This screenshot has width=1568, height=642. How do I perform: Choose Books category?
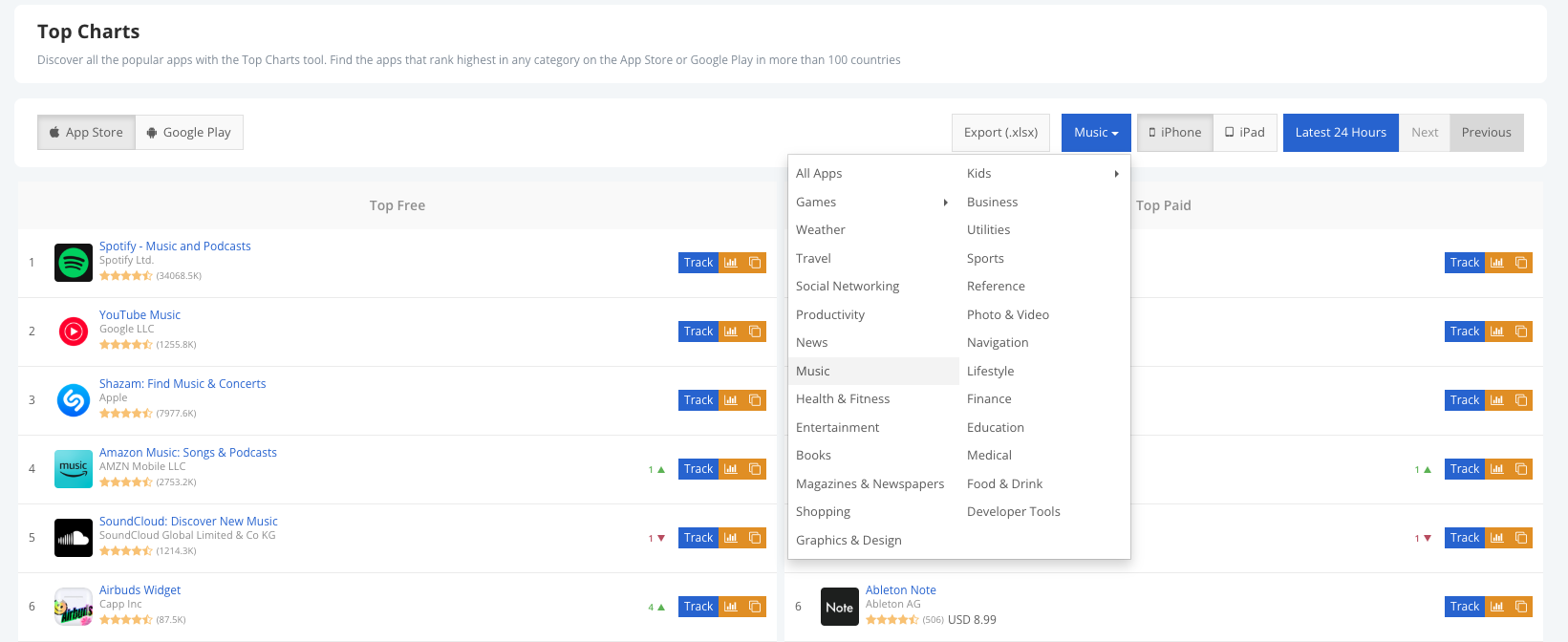(x=873, y=455)
